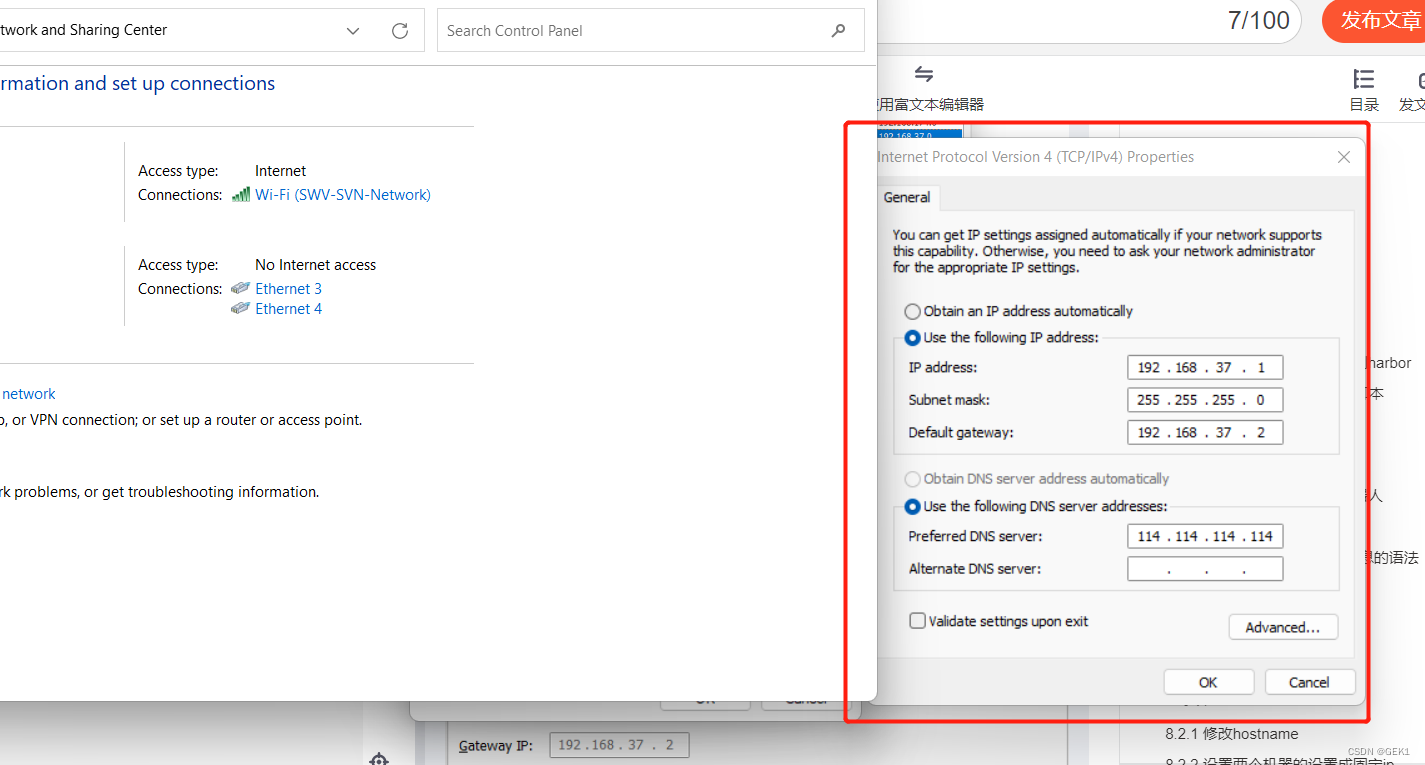Viewport: 1425px width, 765px height.
Task: Click the 8.2.1 修改hostname outline entry
Action: pyautogui.click(x=1231, y=734)
